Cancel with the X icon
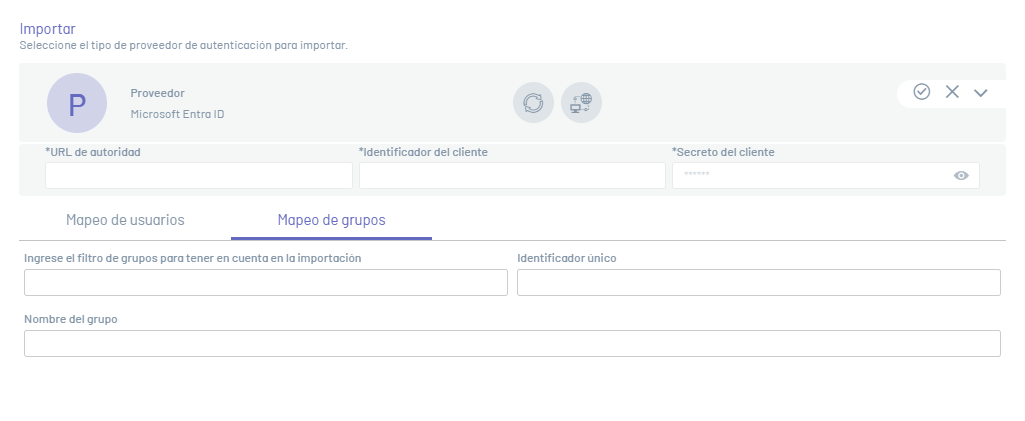Viewport: 1025px width, 421px height. click(x=952, y=92)
